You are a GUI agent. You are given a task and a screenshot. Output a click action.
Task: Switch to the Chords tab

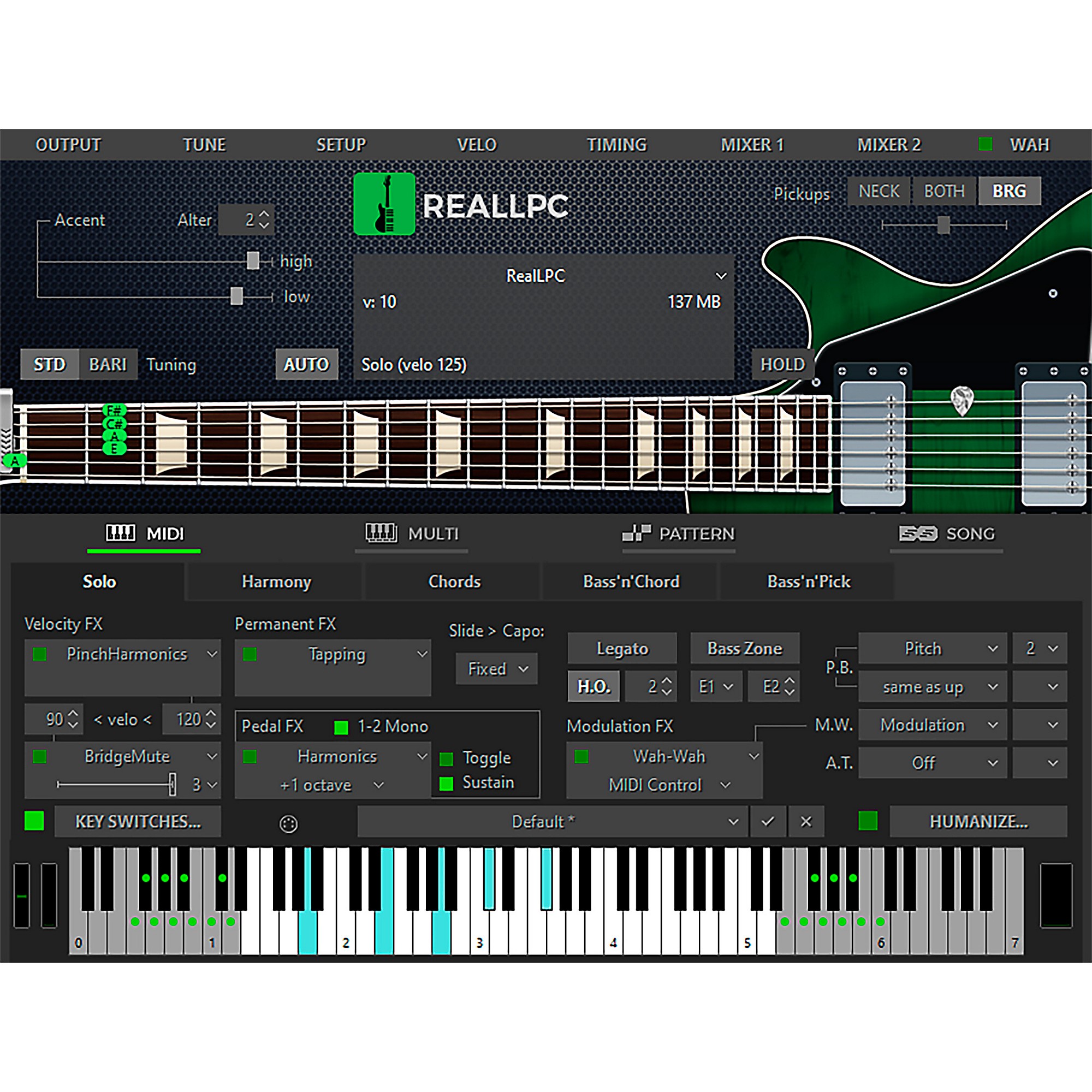(x=454, y=581)
